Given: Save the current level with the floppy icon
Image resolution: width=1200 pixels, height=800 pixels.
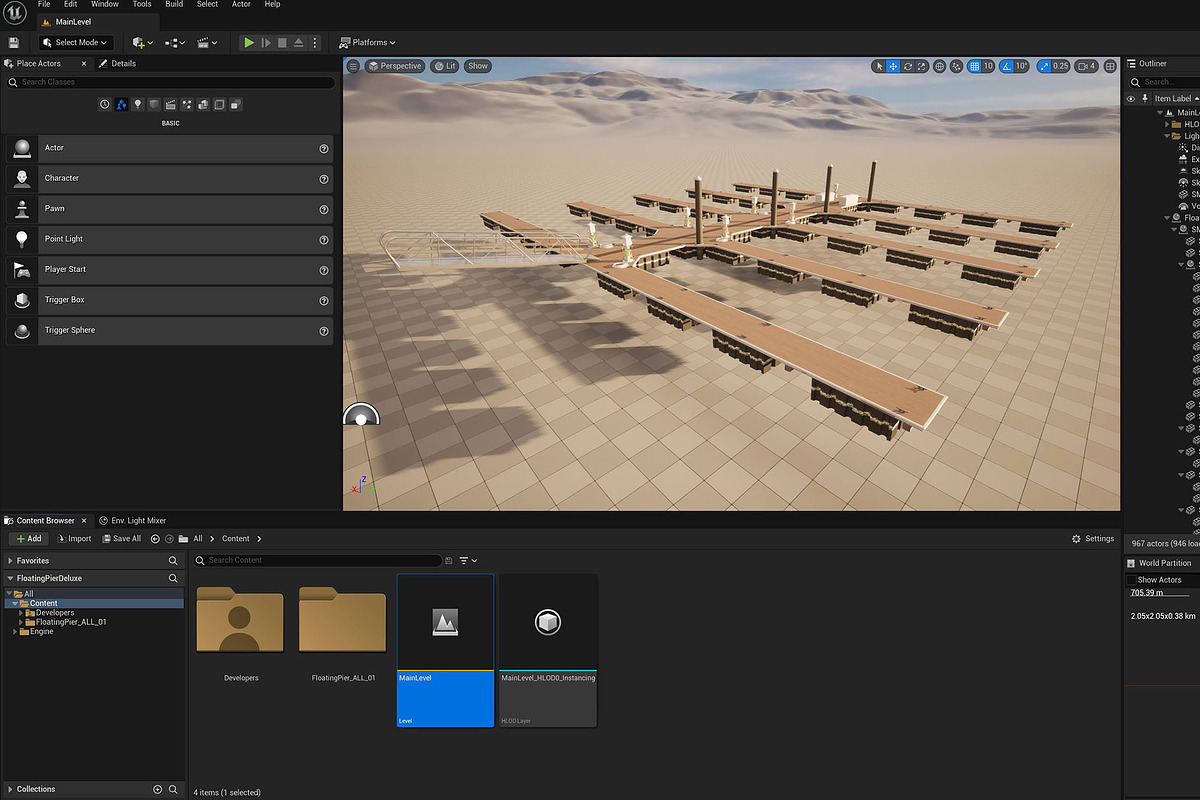Looking at the screenshot, I should click(13, 43).
